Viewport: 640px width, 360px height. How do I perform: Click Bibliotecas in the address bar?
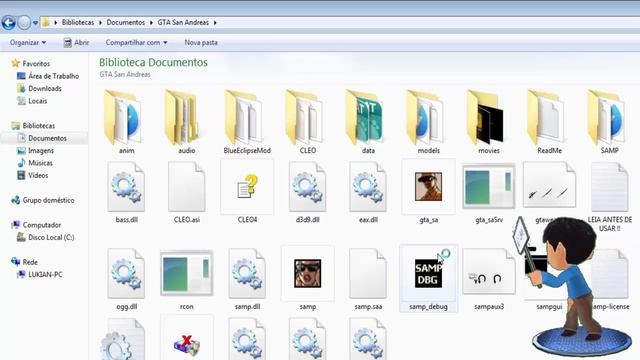[78, 22]
